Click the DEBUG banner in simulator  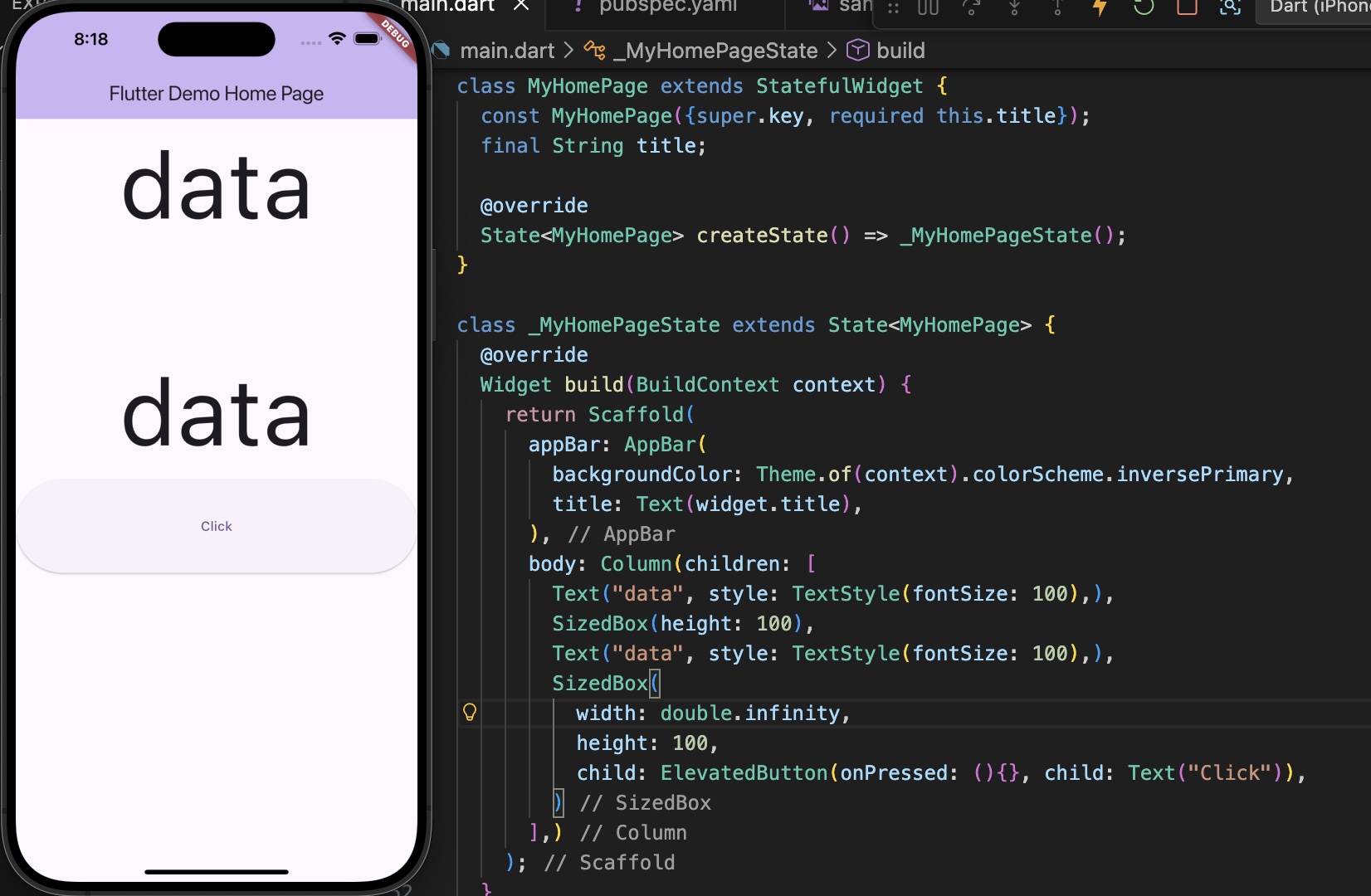pyautogui.click(x=395, y=34)
